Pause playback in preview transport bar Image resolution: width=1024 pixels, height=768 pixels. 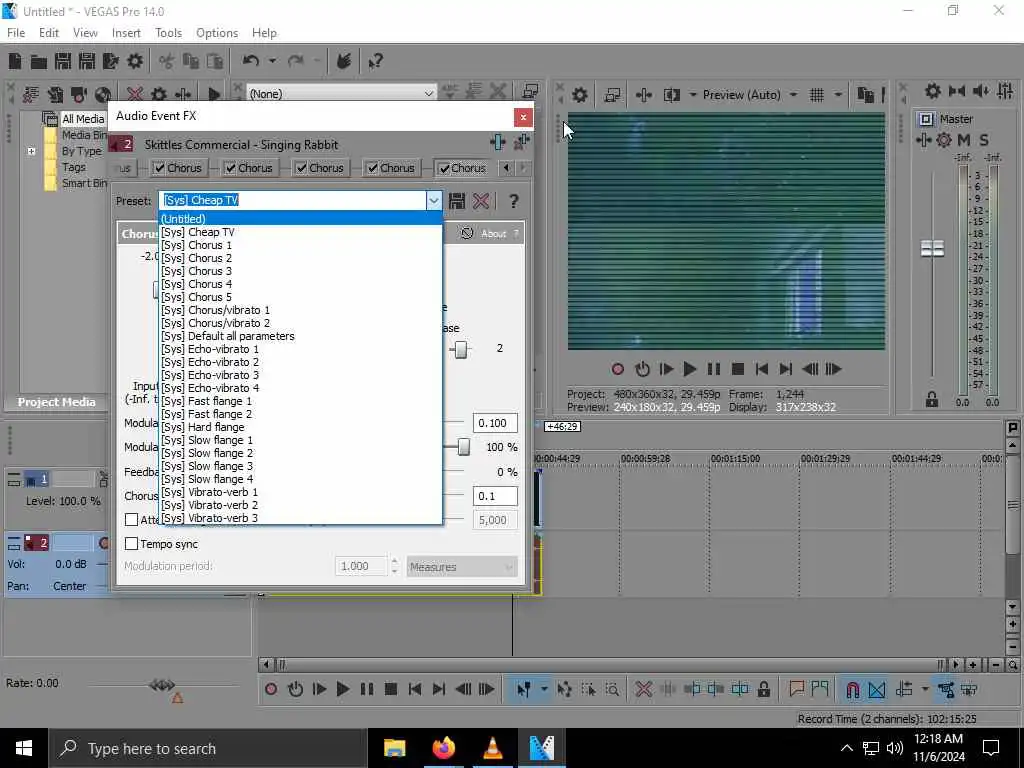[713, 370]
